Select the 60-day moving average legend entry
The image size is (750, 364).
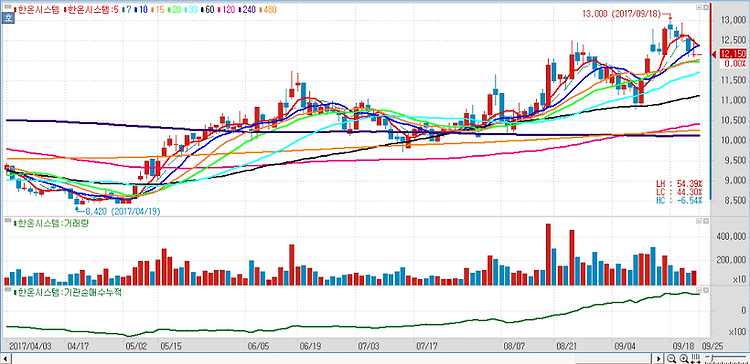pyautogui.click(x=209, y=9)
